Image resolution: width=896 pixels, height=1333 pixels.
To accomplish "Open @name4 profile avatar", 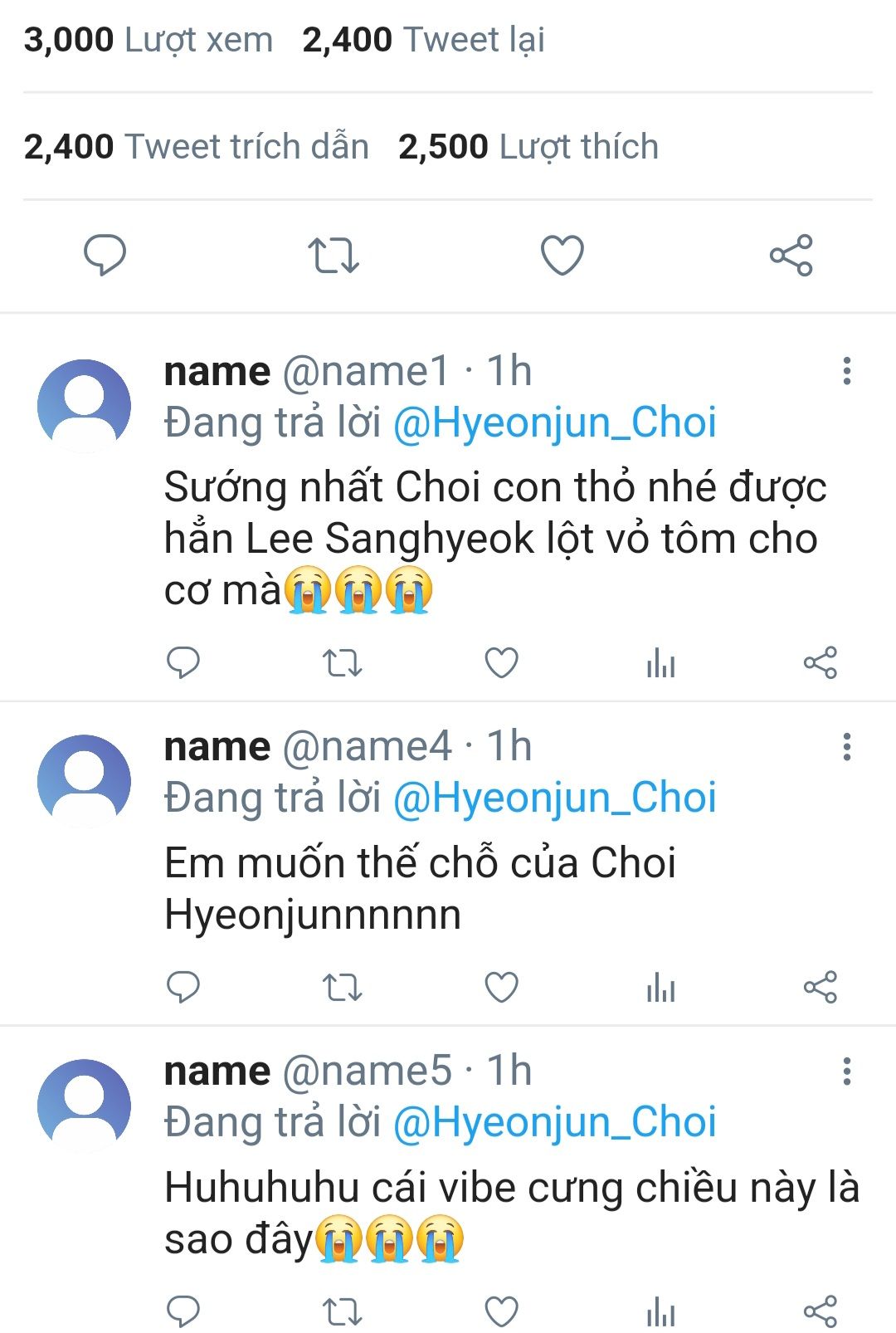I will click(x=84, y=781).
